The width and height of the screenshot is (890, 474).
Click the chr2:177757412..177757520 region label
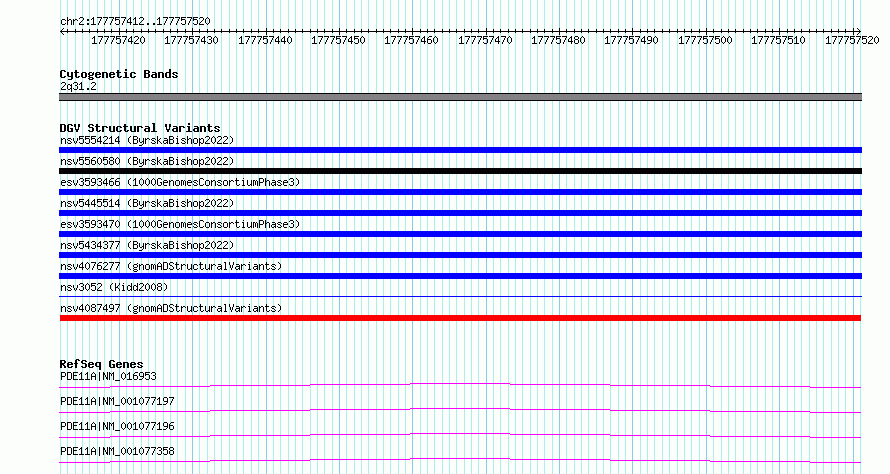click(x=135, y=21)
